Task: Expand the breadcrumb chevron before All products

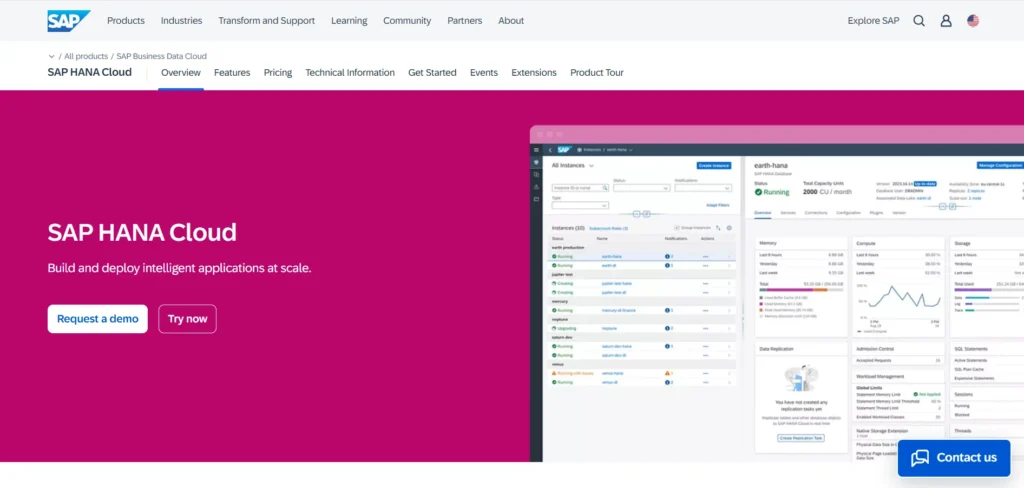Action: coord(52,56)
